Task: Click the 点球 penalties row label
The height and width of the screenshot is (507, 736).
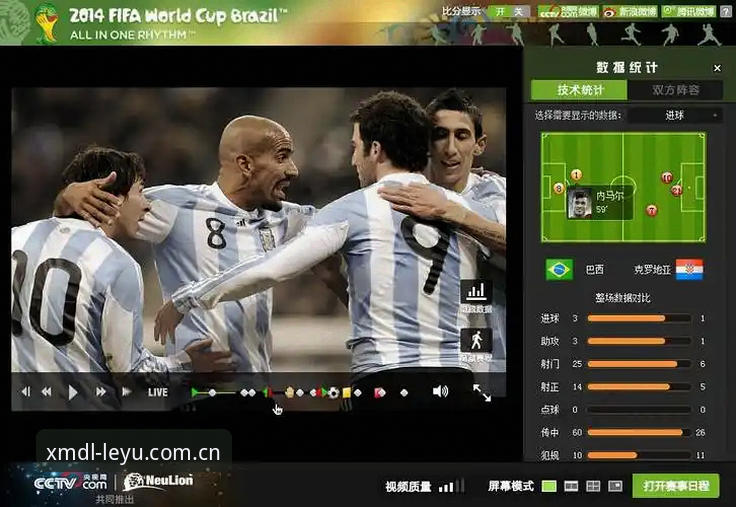Action: tap(550, 410)
